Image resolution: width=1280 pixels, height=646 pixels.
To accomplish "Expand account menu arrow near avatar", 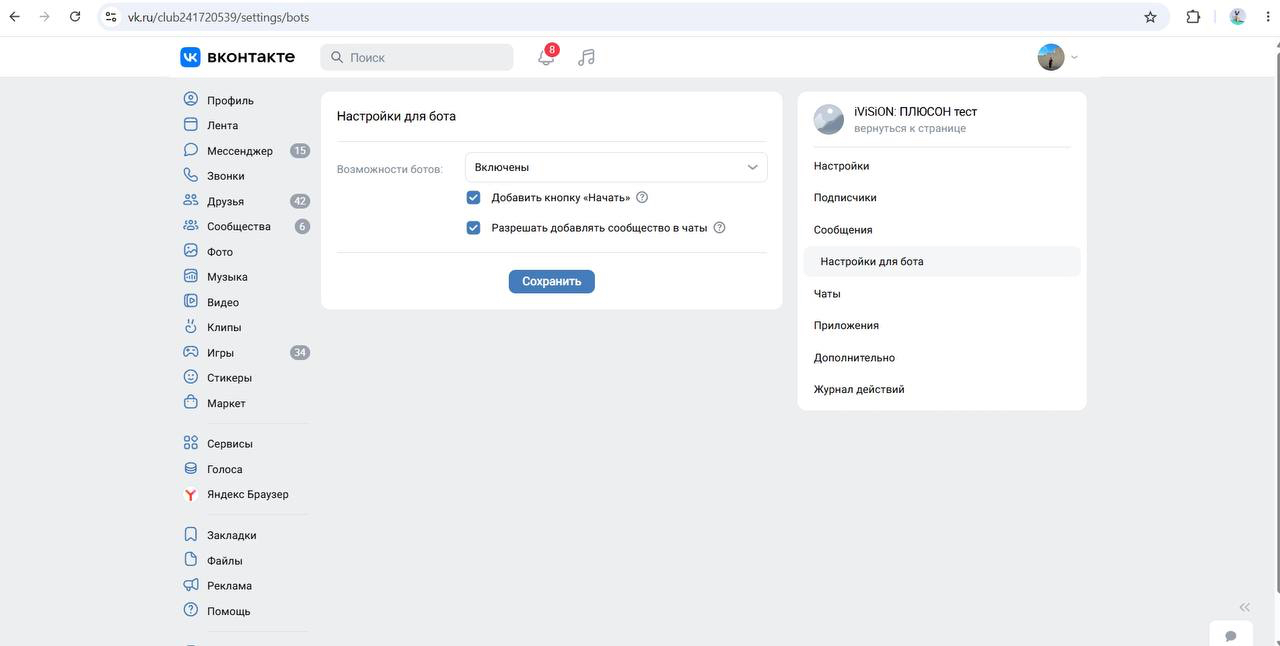I will pyautogui.click(x=1074, y=57).
